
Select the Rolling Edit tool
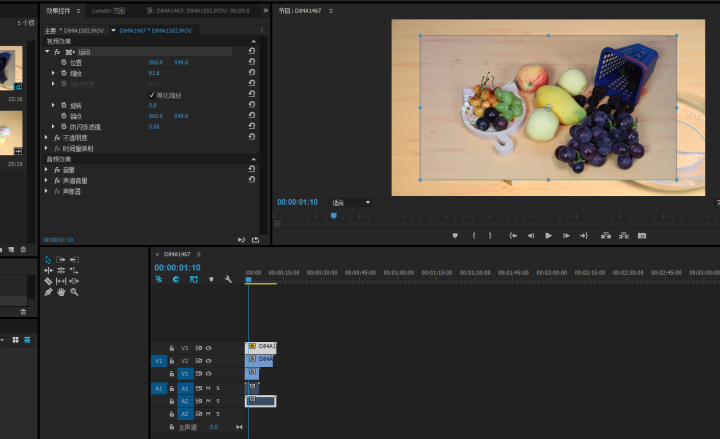(x=61, y=270)
